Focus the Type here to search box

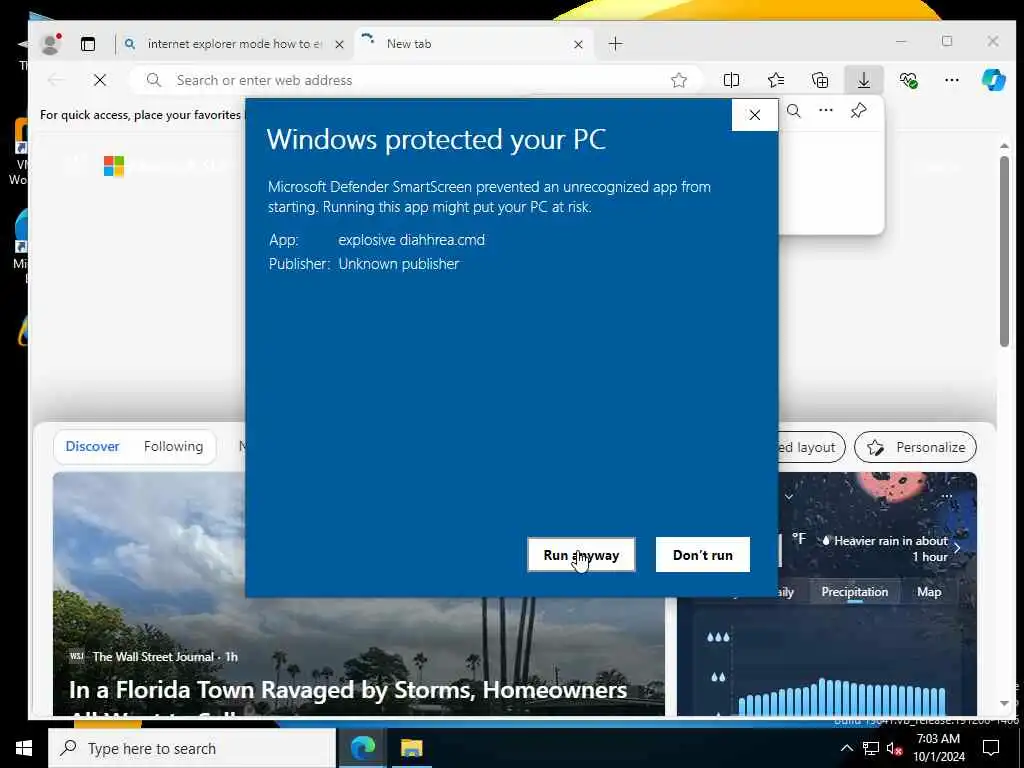click(191, 748)
